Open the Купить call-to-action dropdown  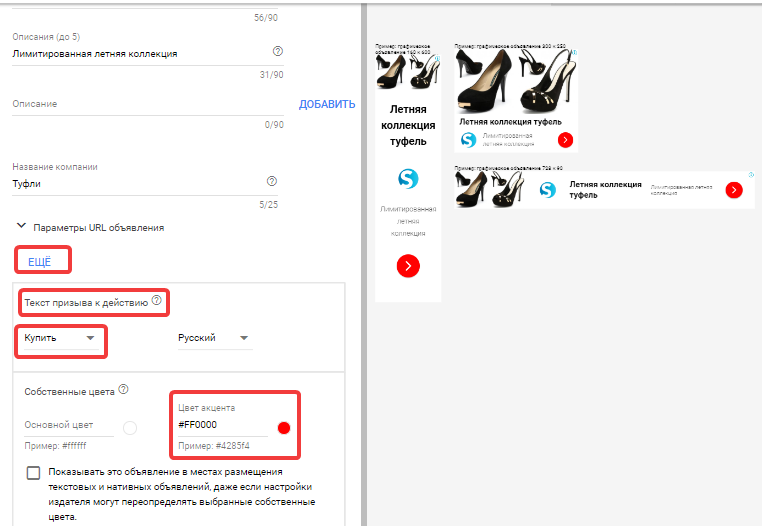click(x=60, y=338)
